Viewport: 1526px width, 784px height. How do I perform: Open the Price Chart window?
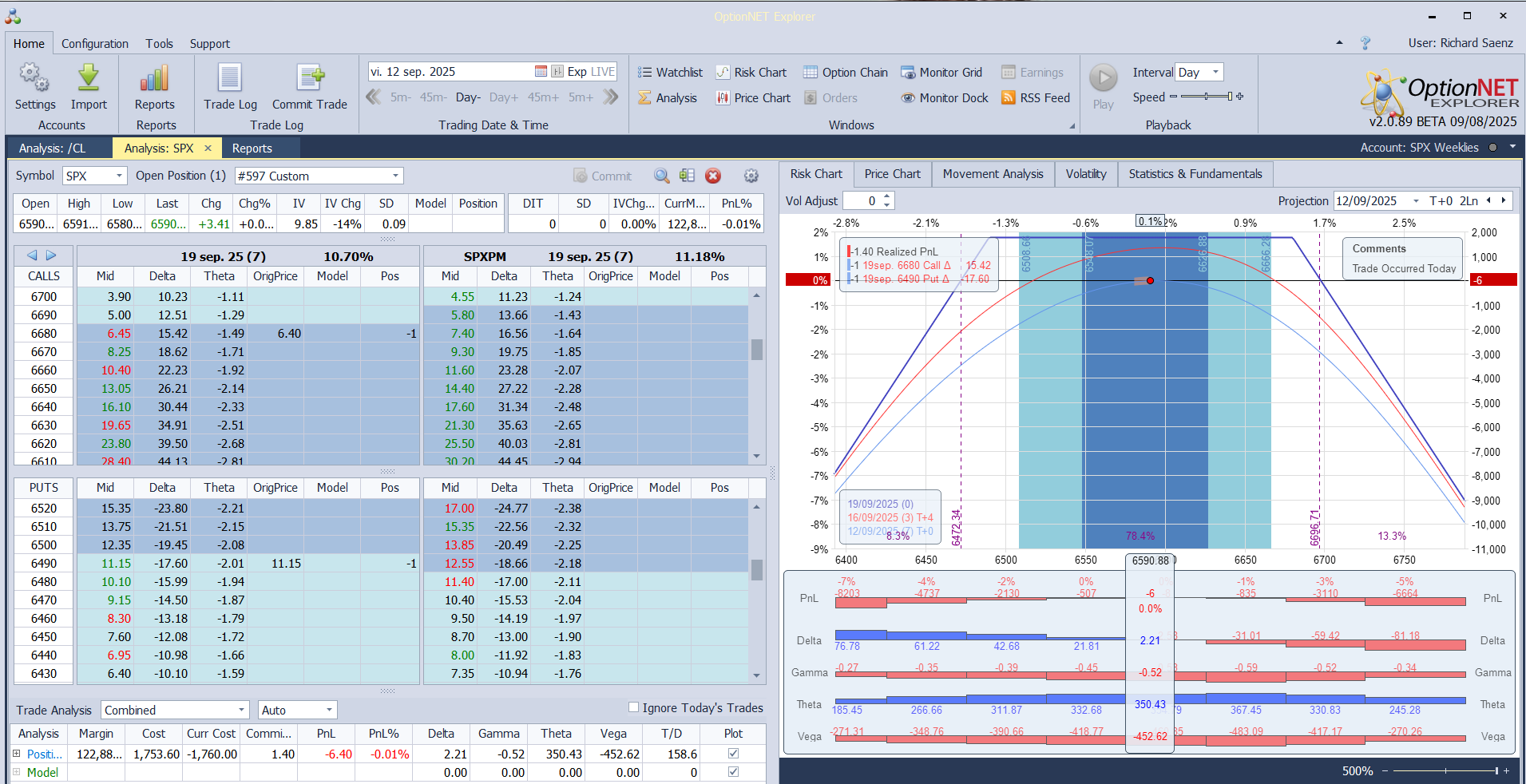point(753,98)
